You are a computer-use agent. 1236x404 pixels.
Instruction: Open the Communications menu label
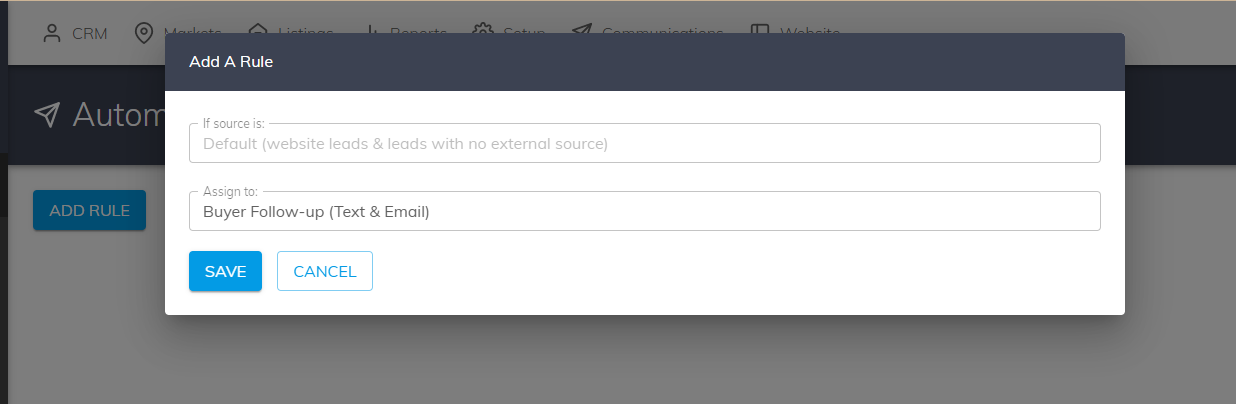(662, 31)
